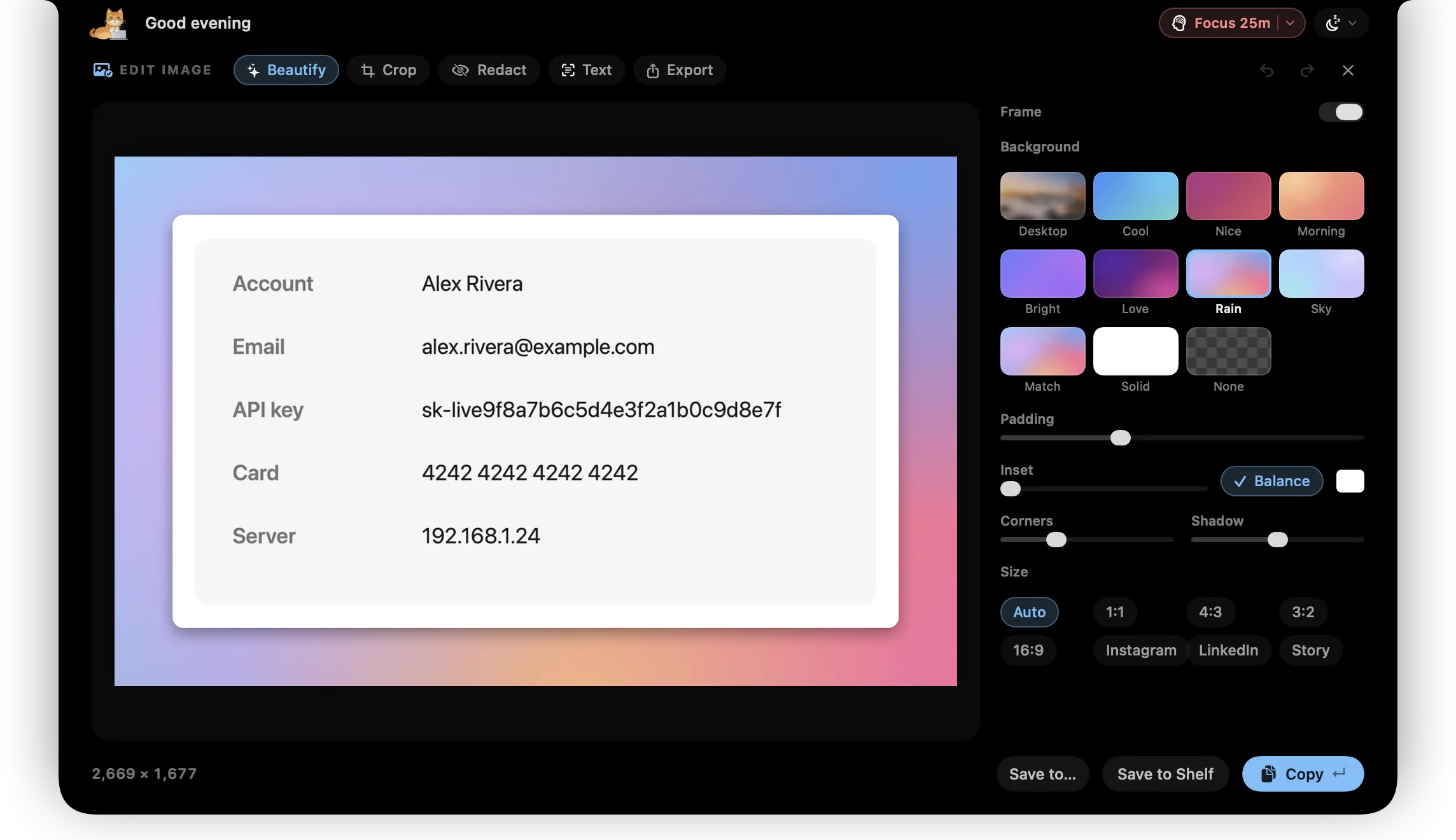
Task: Click the undo arrow icon
Action: [x=1266, y=71]
